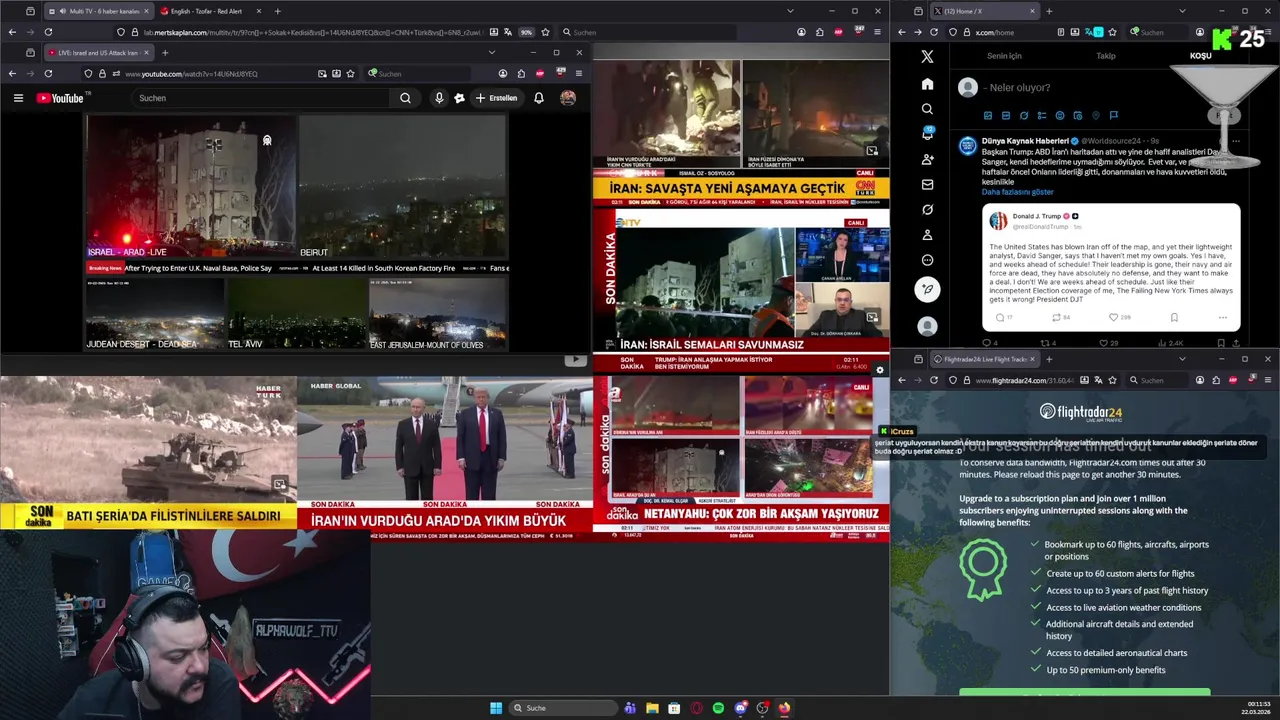Image resolution: width=1280 pixels, height=720 pixels.
Task: Select the KOŞU tab on X
Action: 1200,56
